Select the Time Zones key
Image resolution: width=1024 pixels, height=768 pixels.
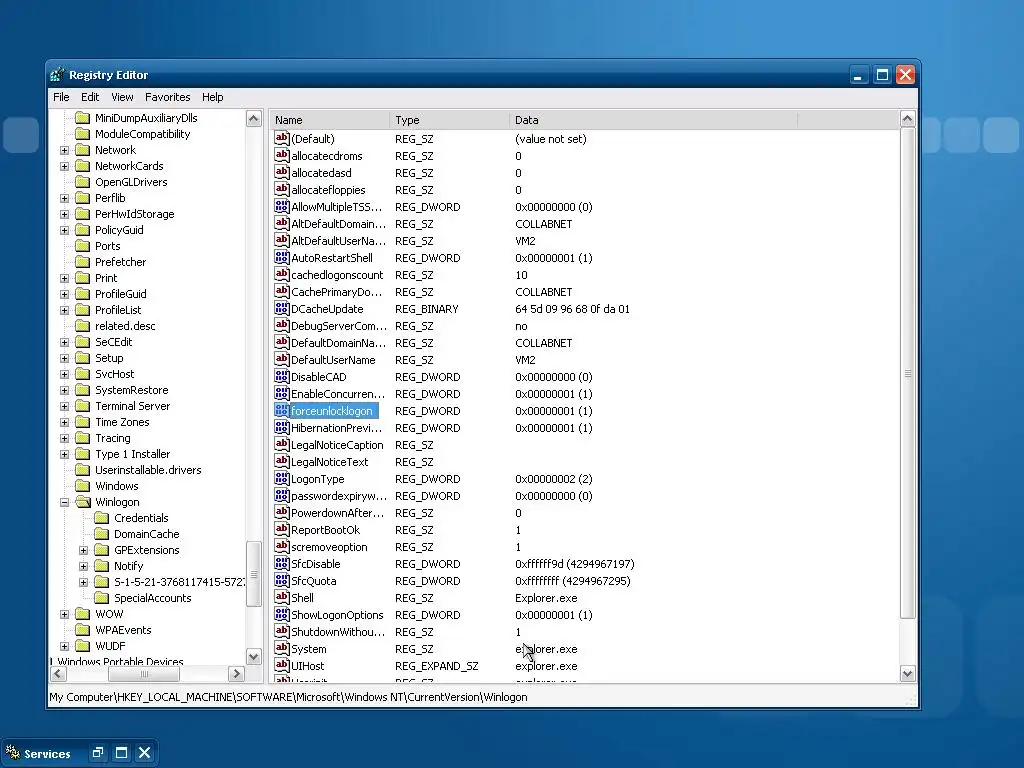tap(122, 422)
